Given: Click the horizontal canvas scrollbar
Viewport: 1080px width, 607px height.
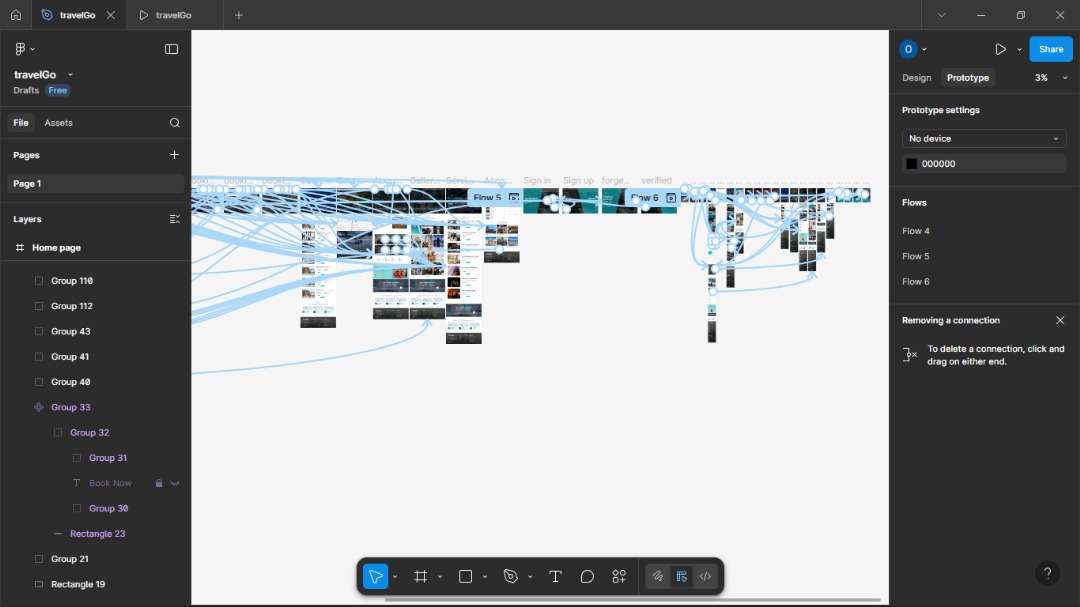Looking at the screenshot, I should pyautogui.click(x=632, y=600).
